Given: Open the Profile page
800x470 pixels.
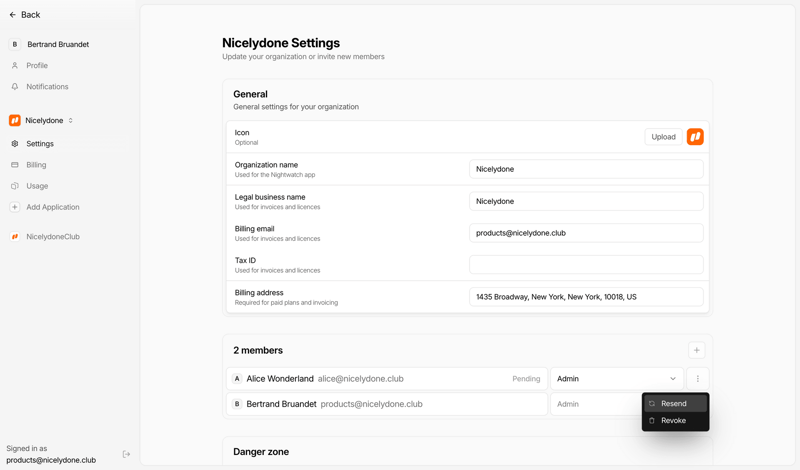Looking at the screenshot, I should pyautogui.click(x=37, y=65).
